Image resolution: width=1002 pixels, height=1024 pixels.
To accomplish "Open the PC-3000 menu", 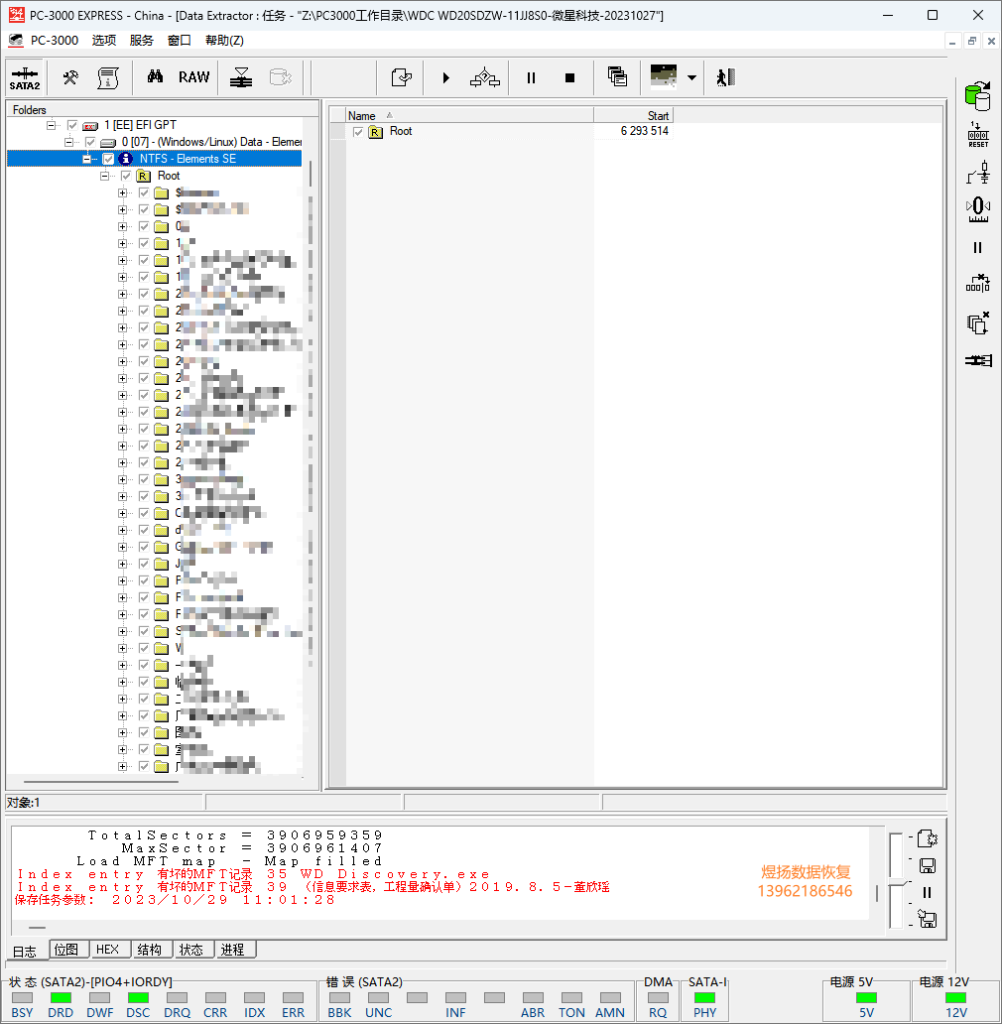I will [54, 40].
